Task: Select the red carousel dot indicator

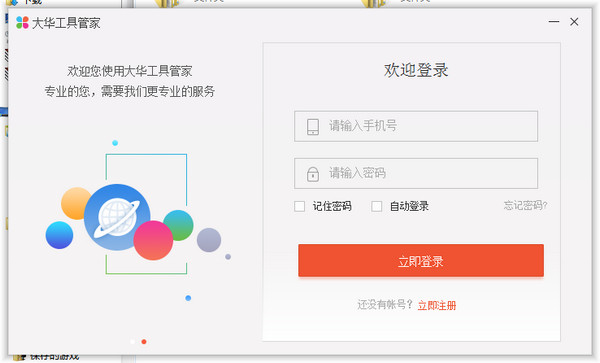Action: click(144, 342)
